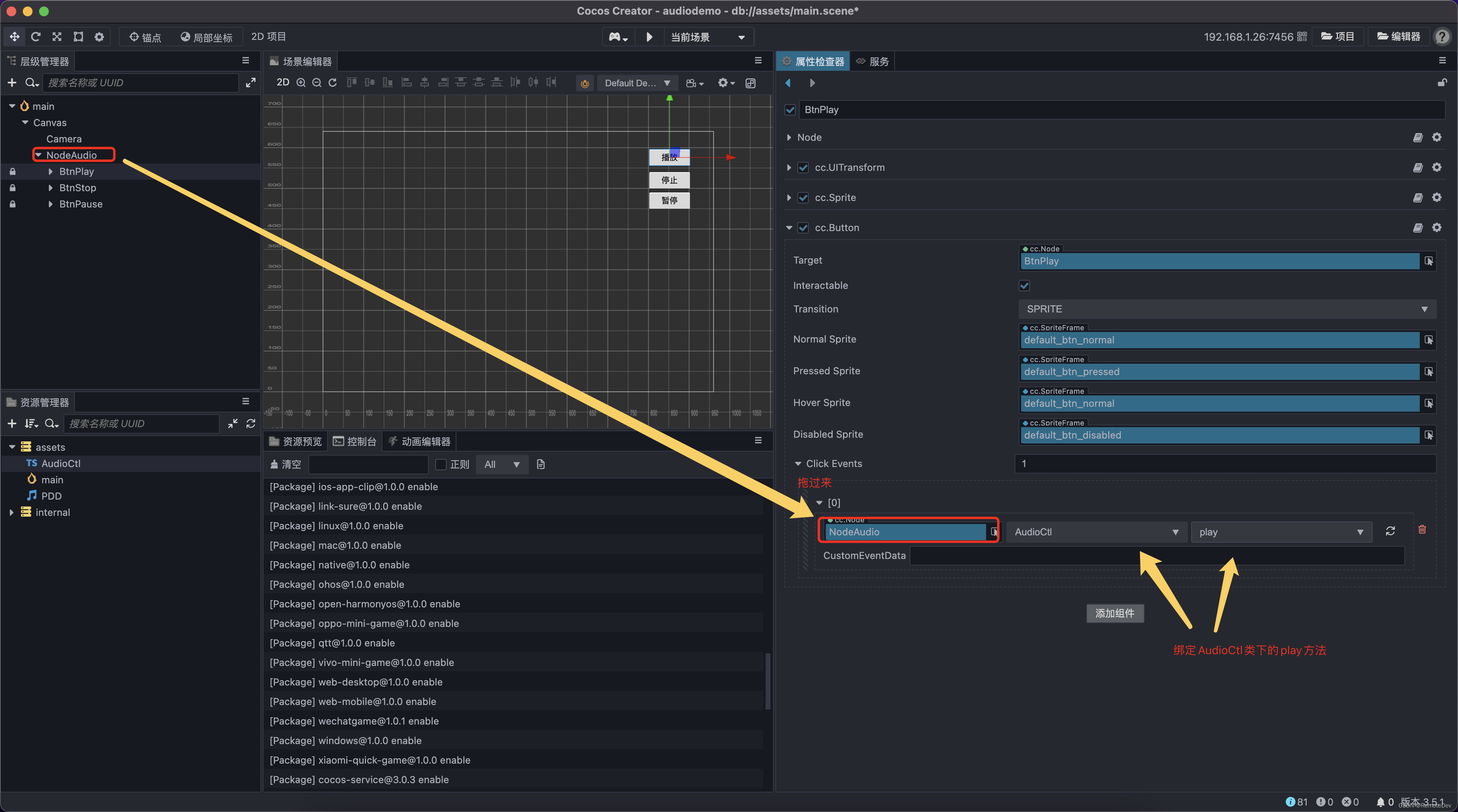The height and width of the screenshot is (812, 1458).
Task: Disable the cc.Sprite component checkbox
Action: [x=803, y=197]
